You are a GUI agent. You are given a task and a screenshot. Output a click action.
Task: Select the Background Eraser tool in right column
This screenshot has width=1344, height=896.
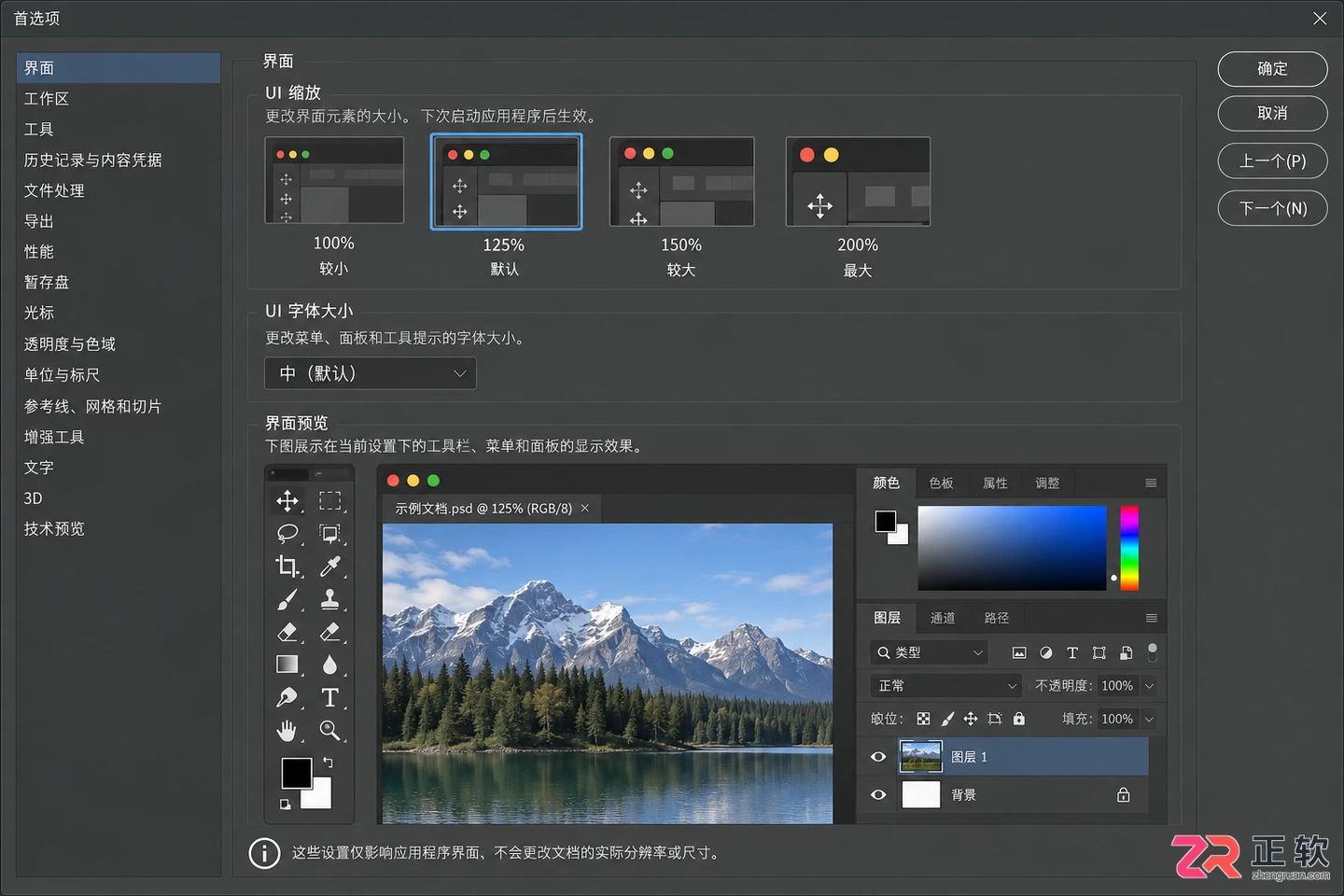click(x=329, y=632)
